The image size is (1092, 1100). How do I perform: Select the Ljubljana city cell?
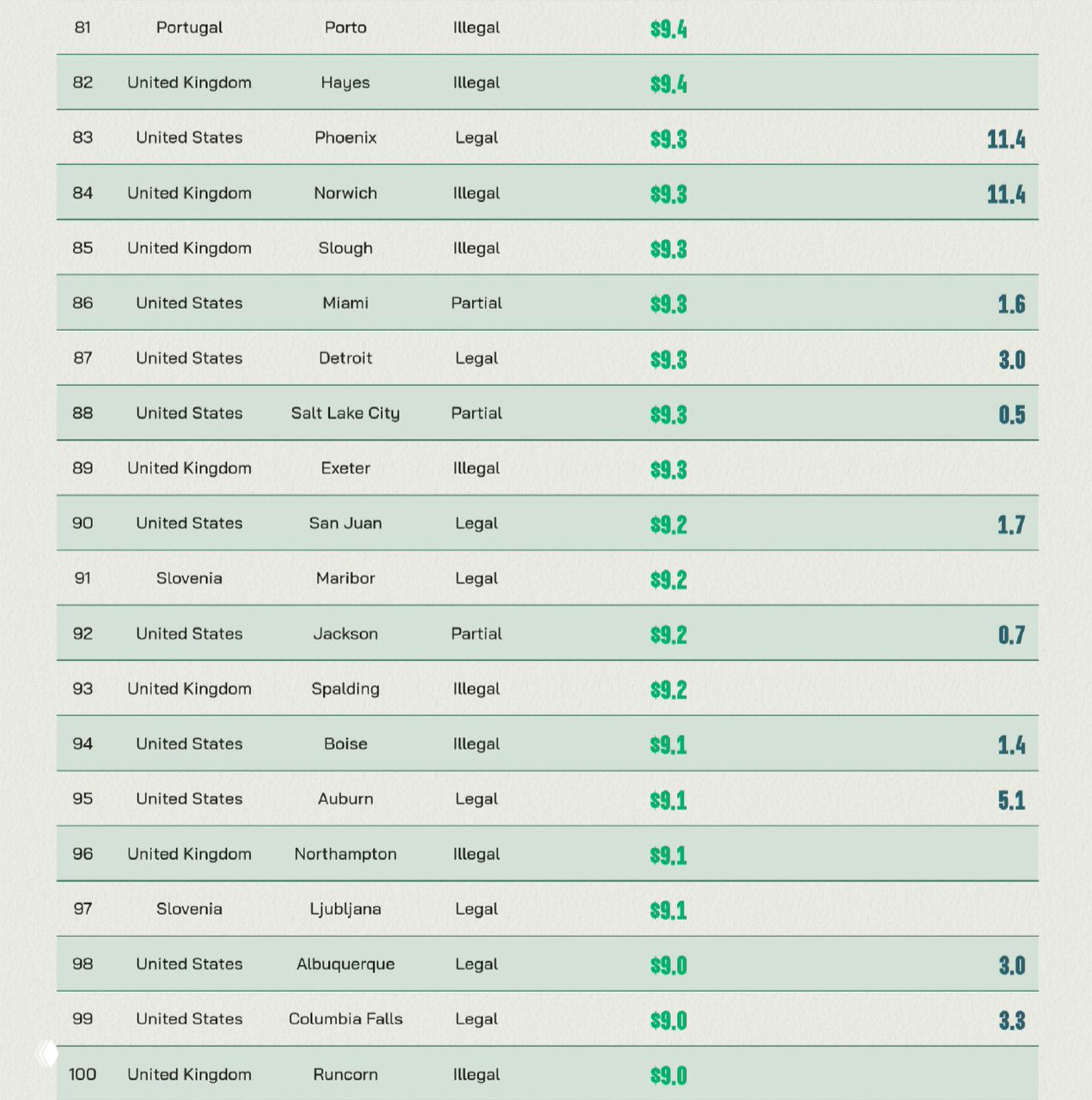click(345, 909)
